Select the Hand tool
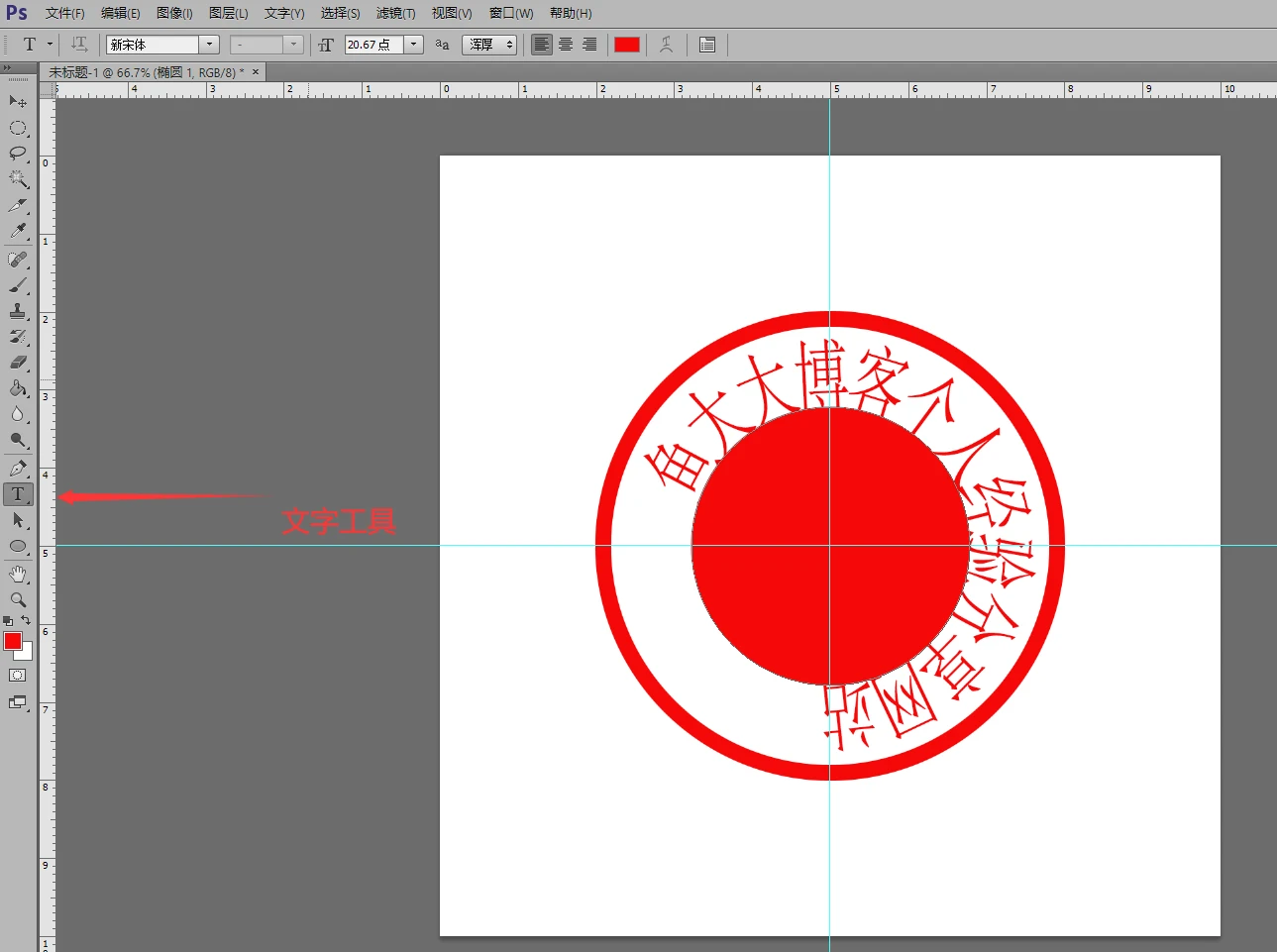The height and width of the screenshot is (952, 1277). click(18, 574)
